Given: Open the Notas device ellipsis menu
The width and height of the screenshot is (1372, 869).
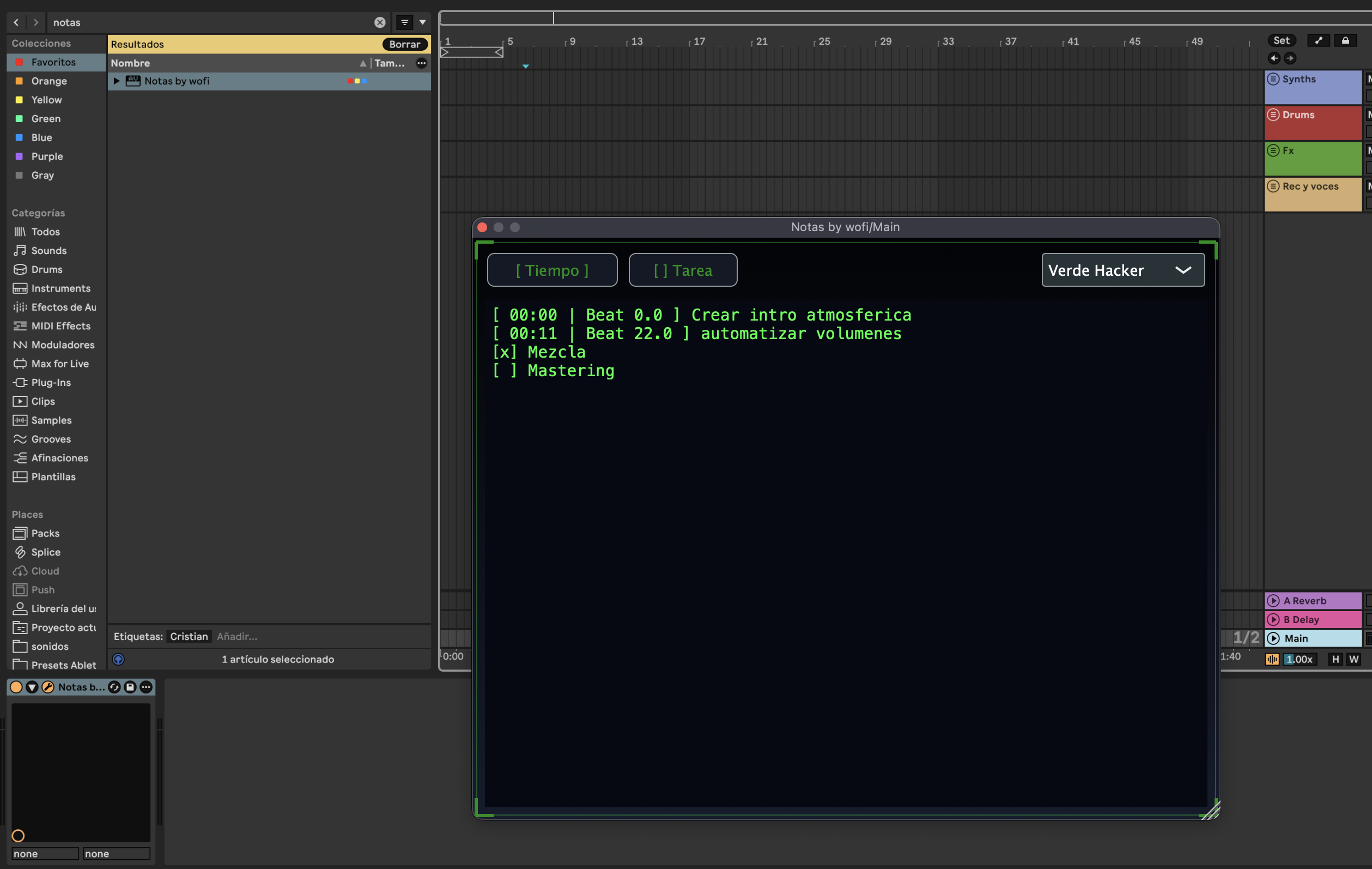Looking at the screenshot, I should pos(146,687).
